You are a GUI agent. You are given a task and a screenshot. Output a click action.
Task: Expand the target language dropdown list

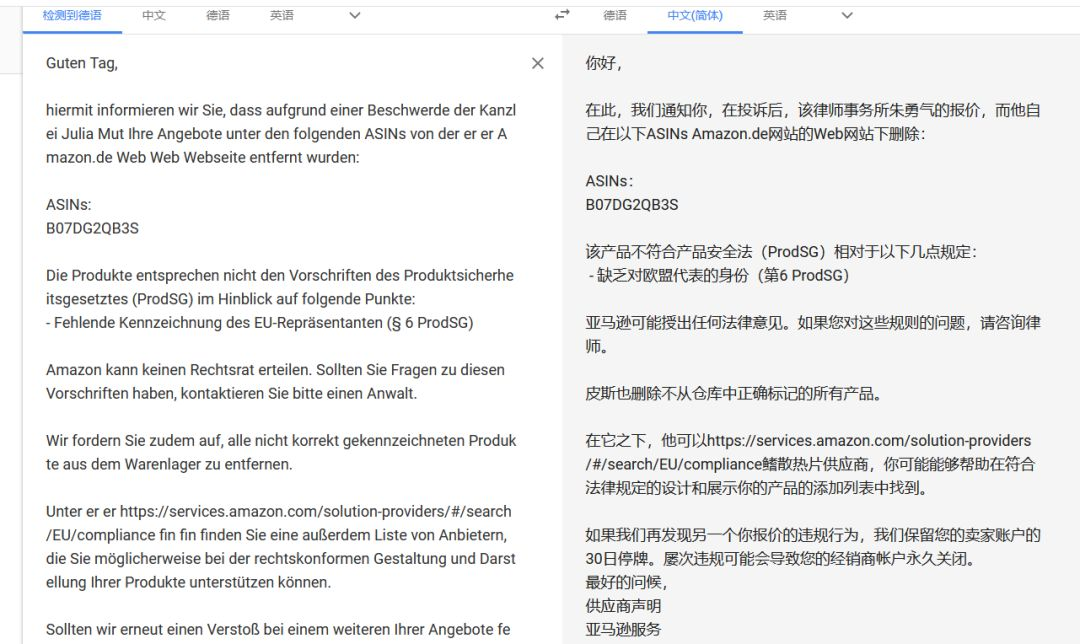pyautogui.click(x=847, y=15)
